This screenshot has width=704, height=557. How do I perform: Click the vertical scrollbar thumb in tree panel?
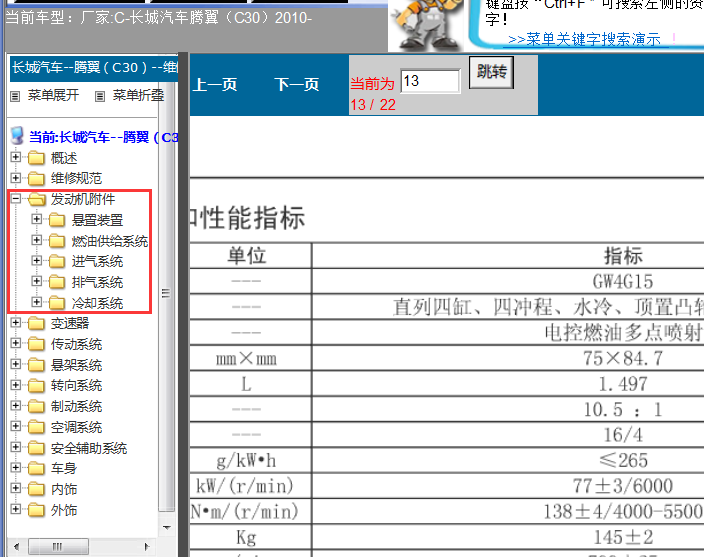tap(166, 294)
